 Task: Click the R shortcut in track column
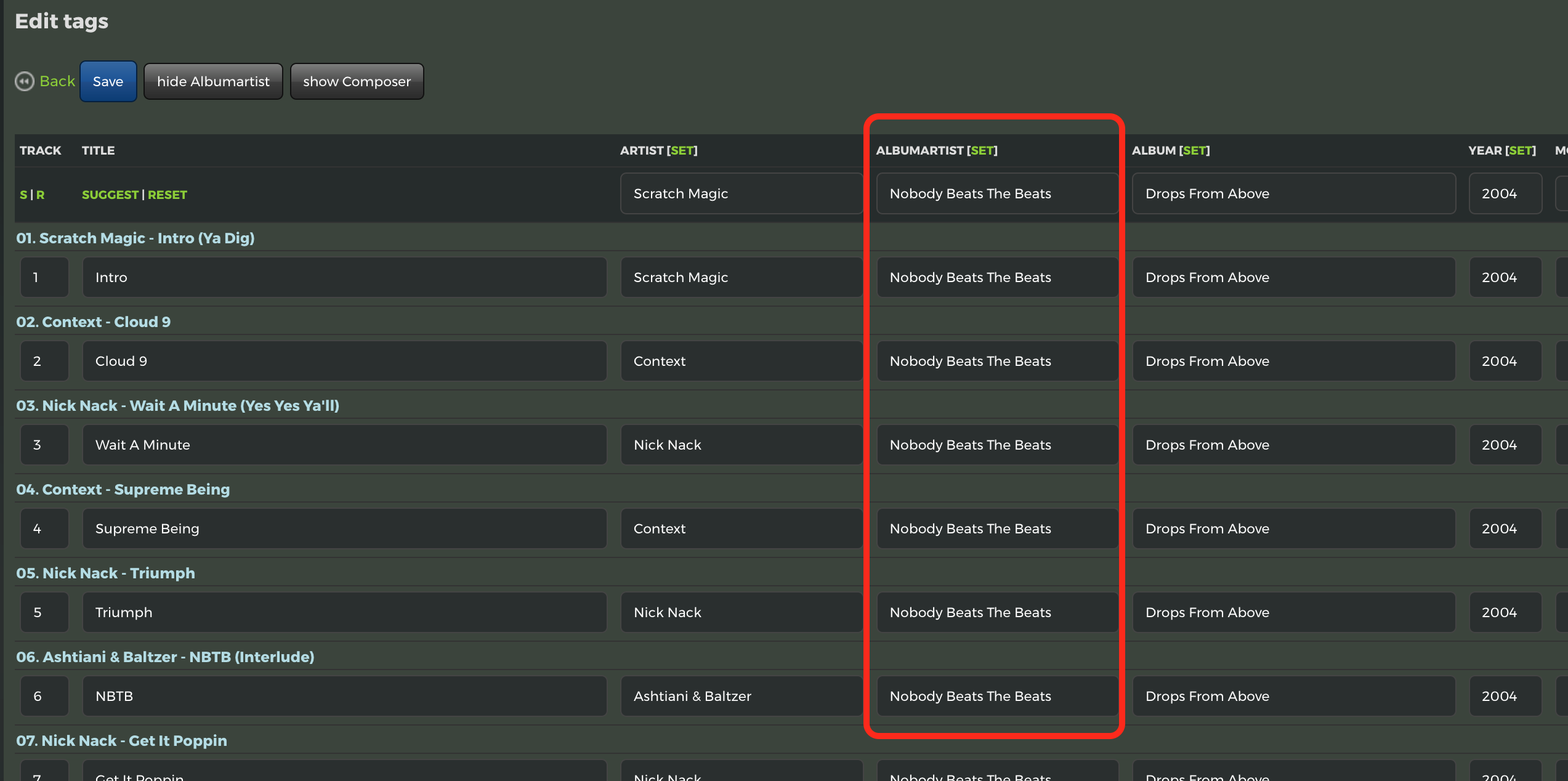point(41,195)
